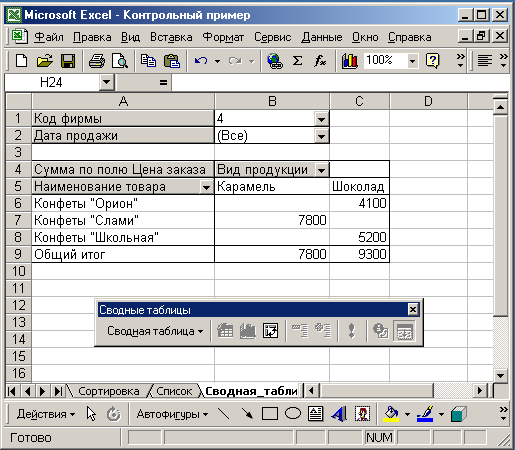Select the Oval drawing tool
The width and height of the screenshot is (515, 450).
coord(293,414)
